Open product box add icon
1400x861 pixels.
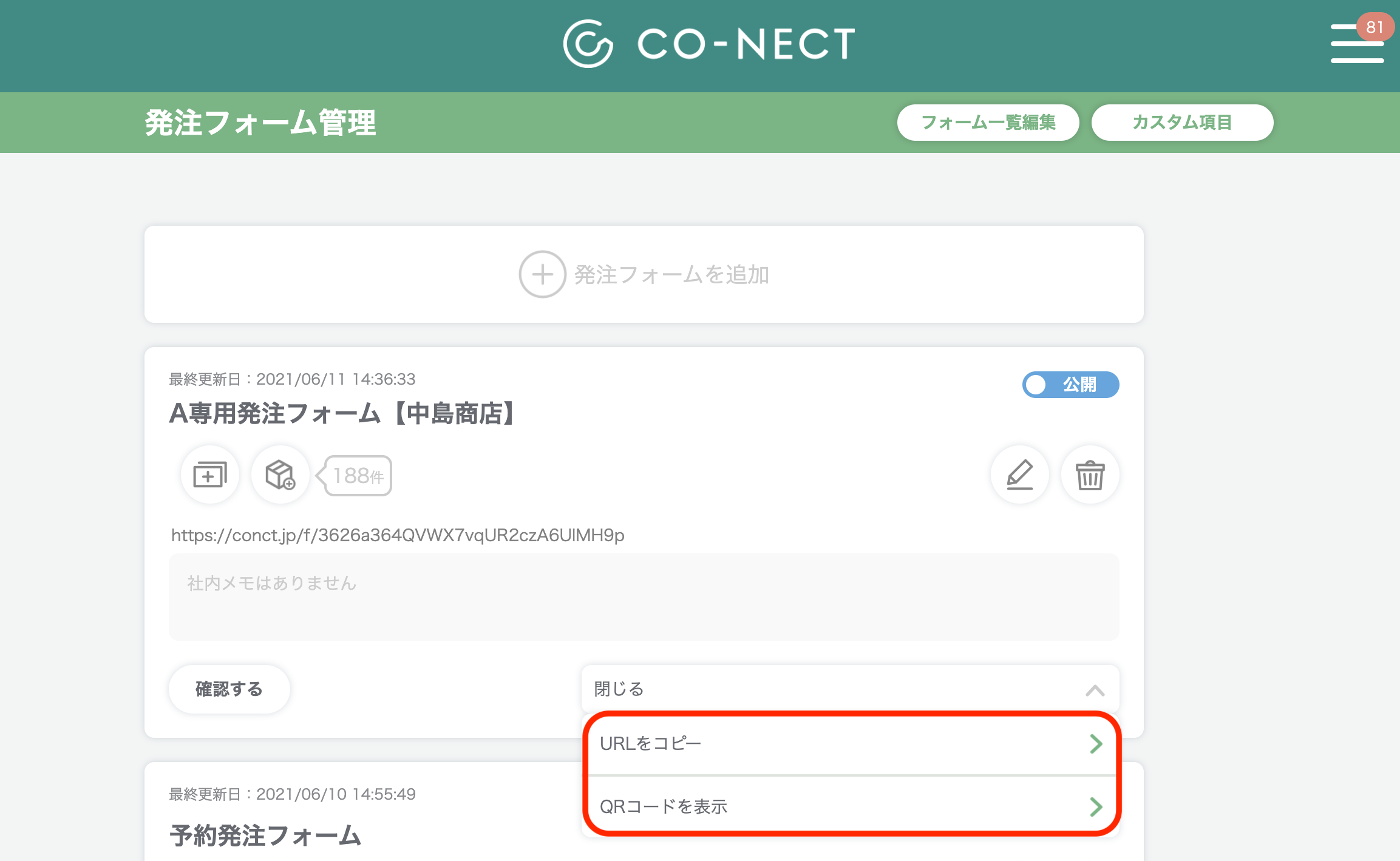[x=280, y=474]
